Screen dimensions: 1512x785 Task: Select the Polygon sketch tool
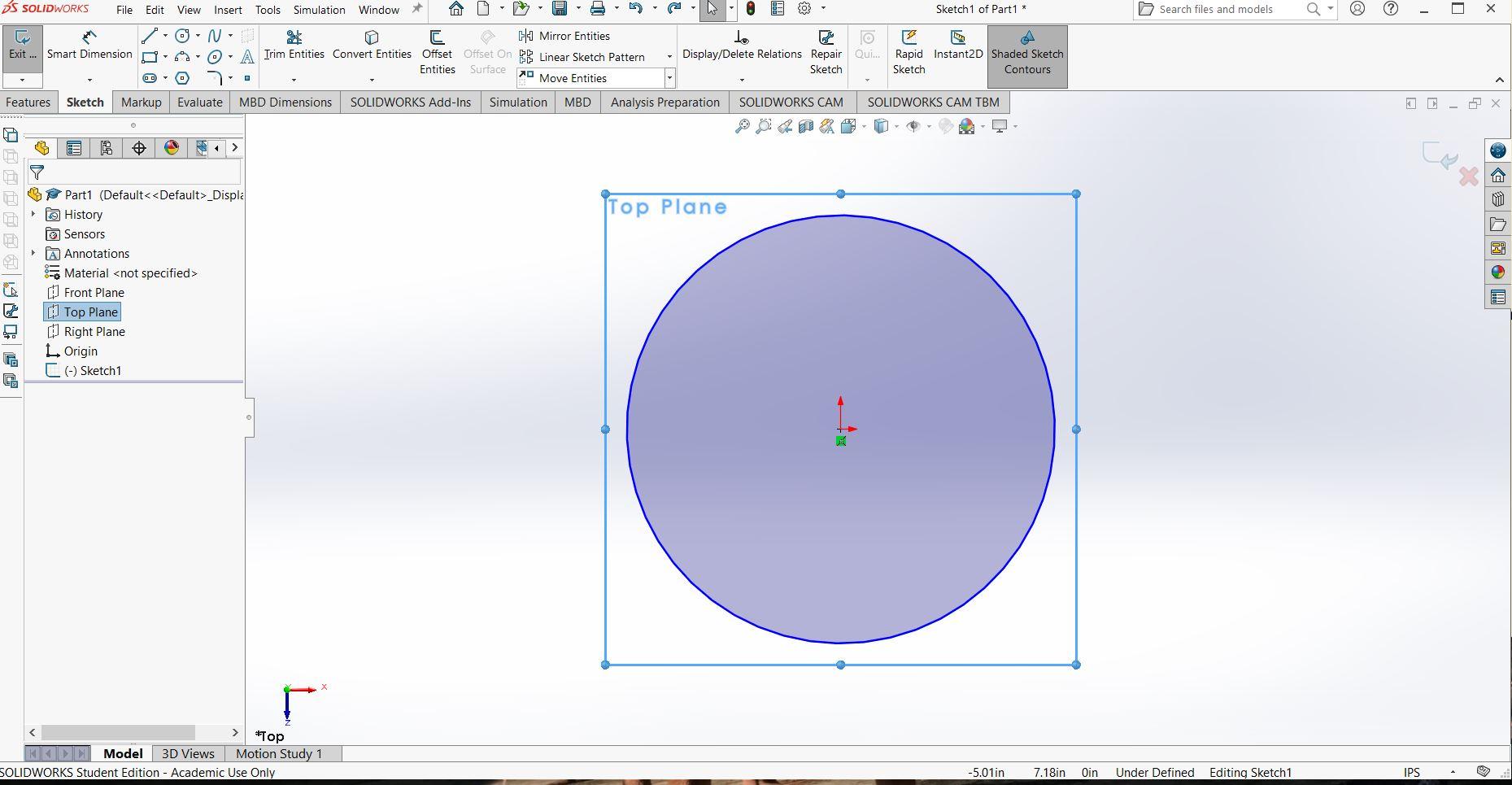point(183,78)
